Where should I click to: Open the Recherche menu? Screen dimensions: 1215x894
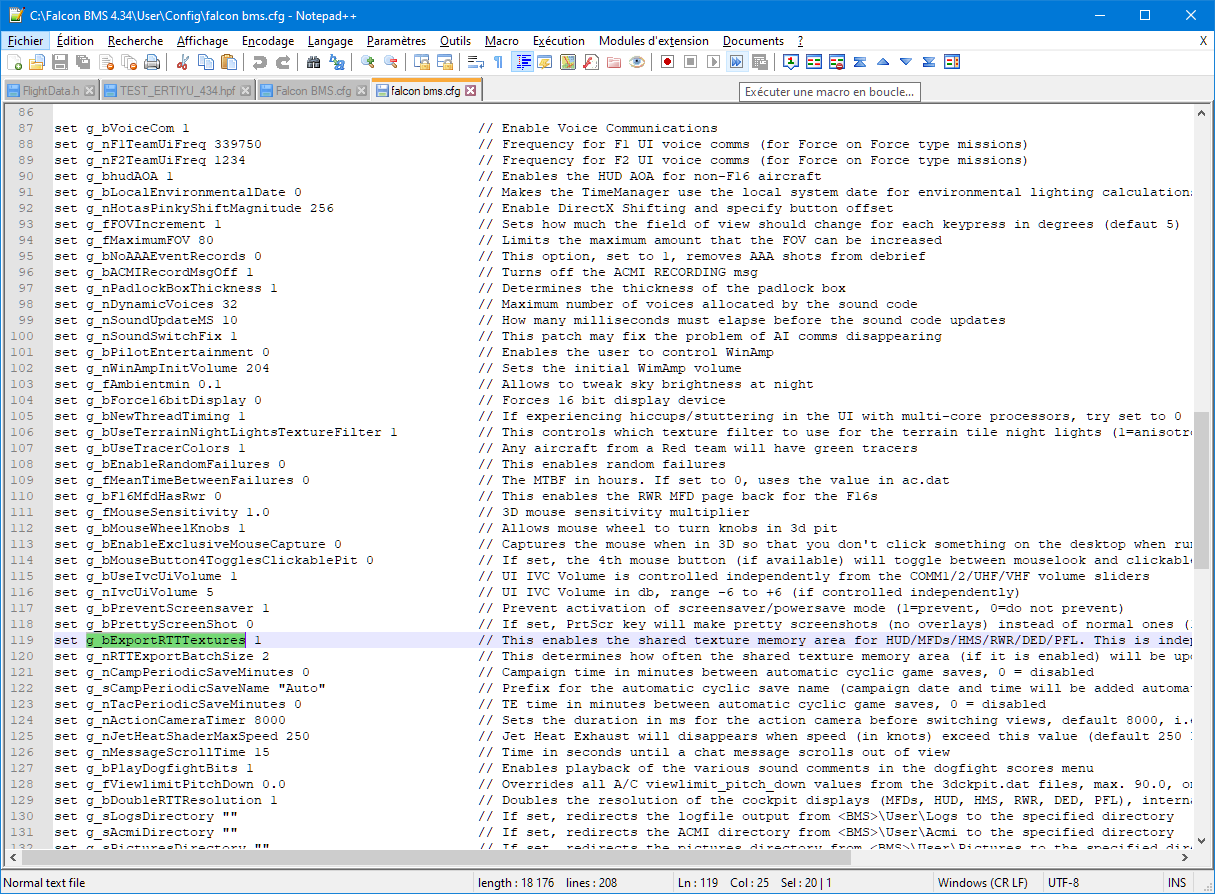pos(136,41)
